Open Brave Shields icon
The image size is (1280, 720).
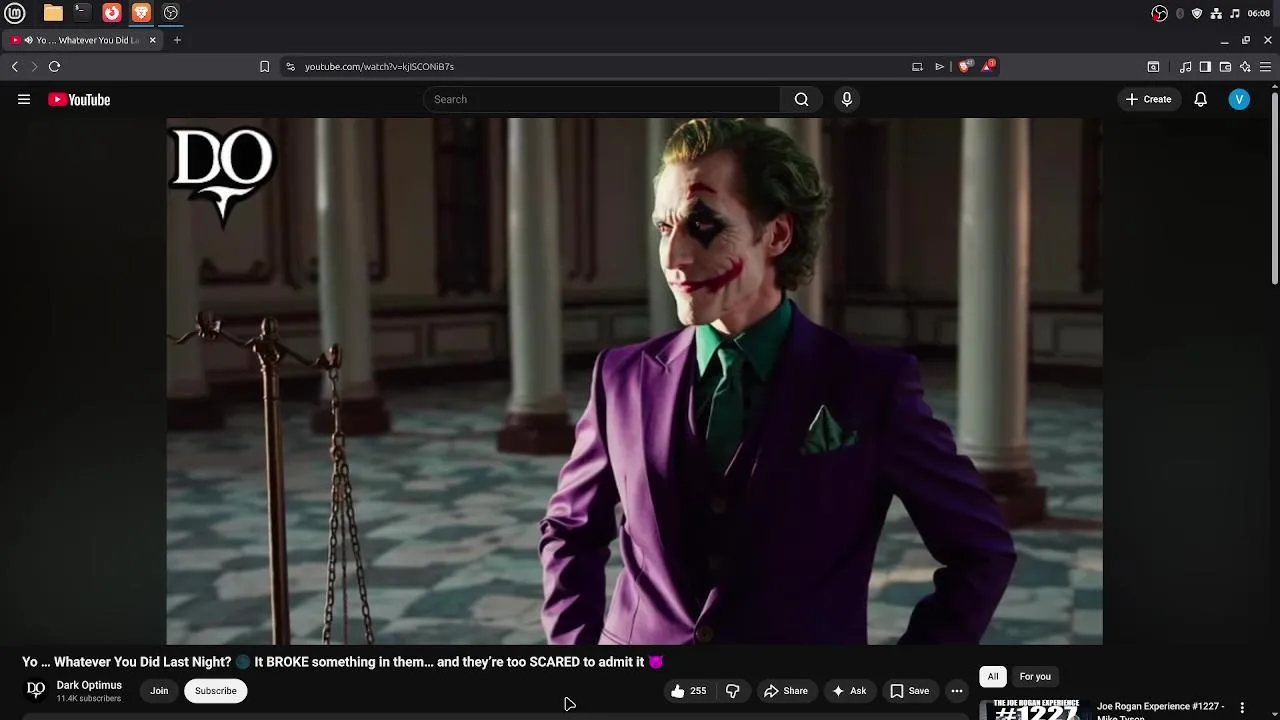click(x=965, y=66)
